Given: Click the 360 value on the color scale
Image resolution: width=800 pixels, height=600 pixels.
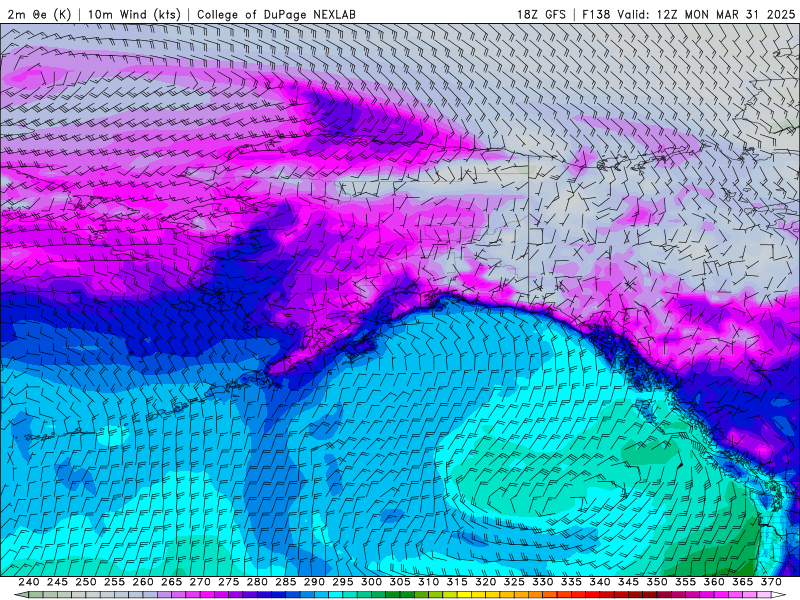Looking at the screenshot, I should (714, 582).
